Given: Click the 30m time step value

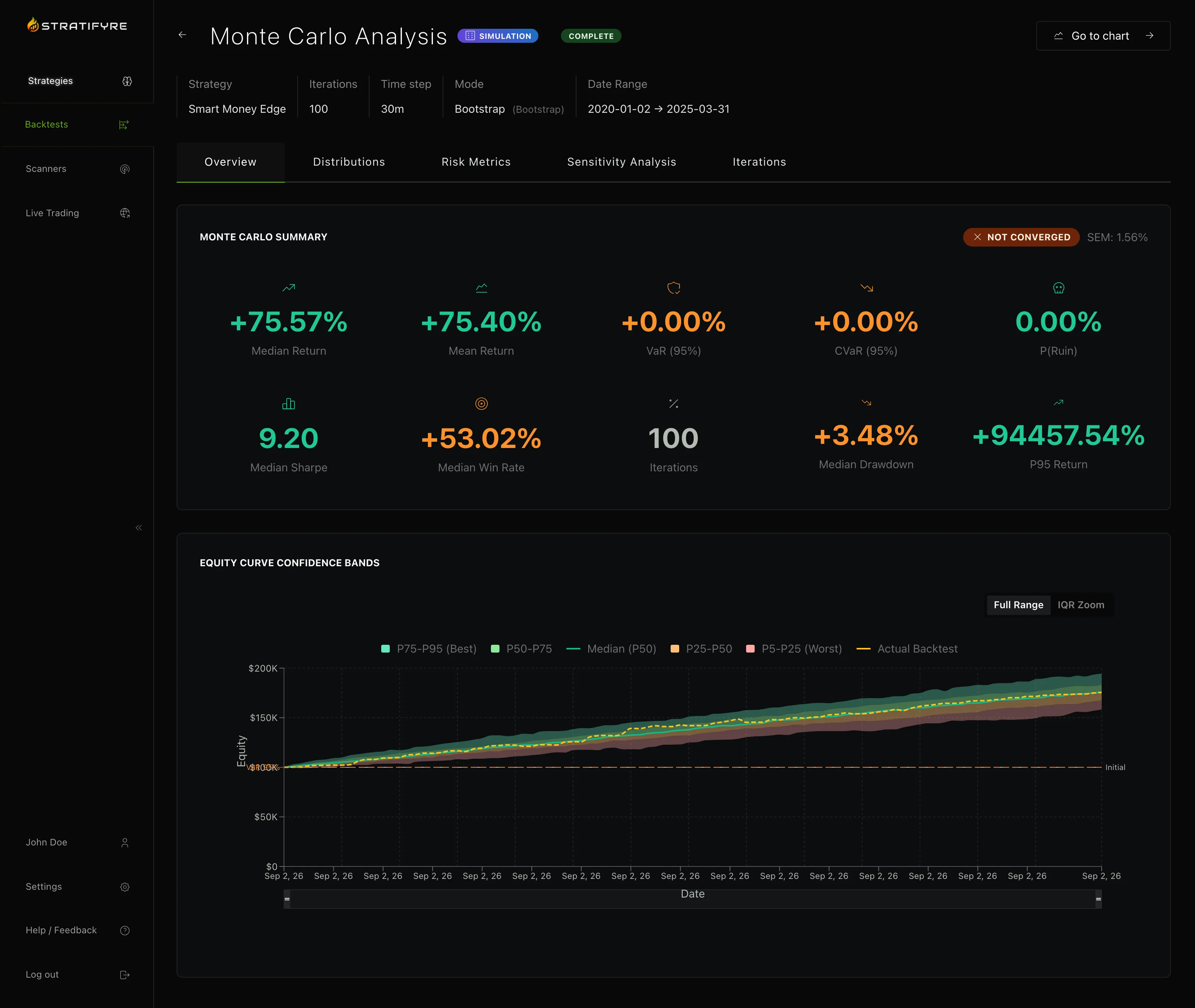Looking at the screenshot, I should (x=392, y=108).
